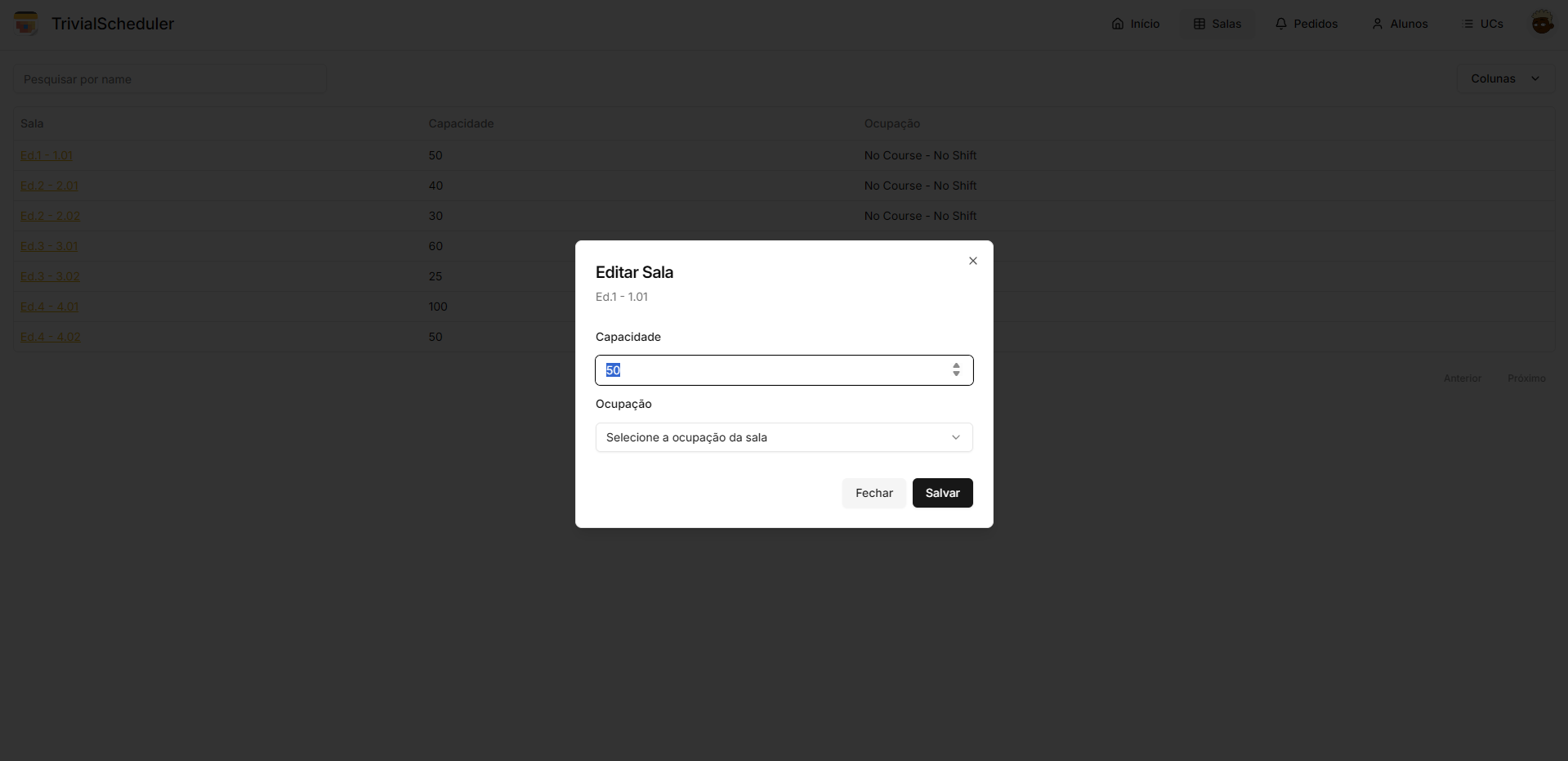Click the capacity value 40

click(x=436, y=186)
